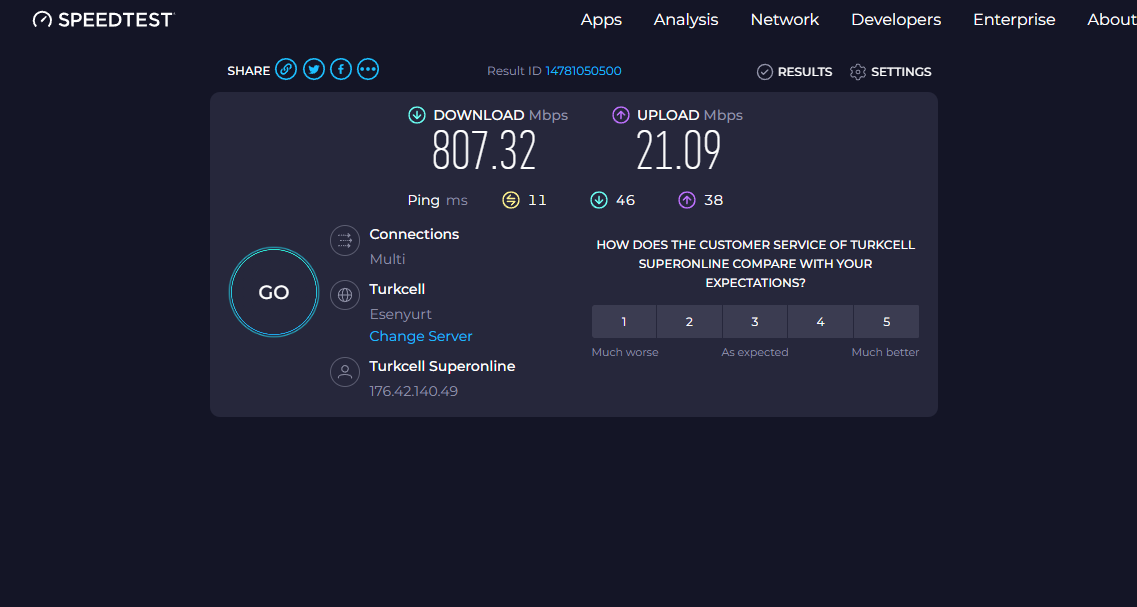Open more share options ellipsis icon
The width and height of the screenshot is (1137, 607).
point(368,70)
